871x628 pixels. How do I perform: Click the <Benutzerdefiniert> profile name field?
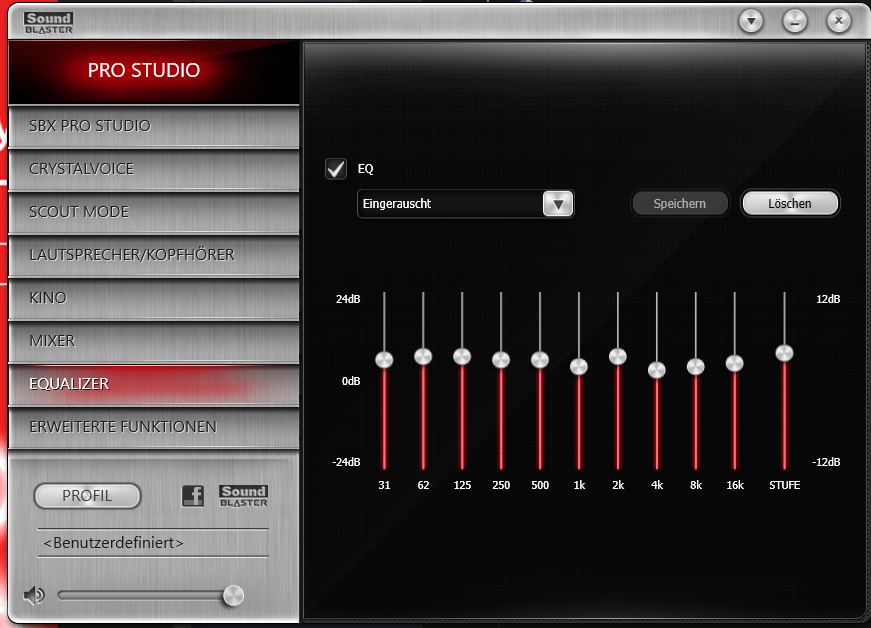point(153,542)
